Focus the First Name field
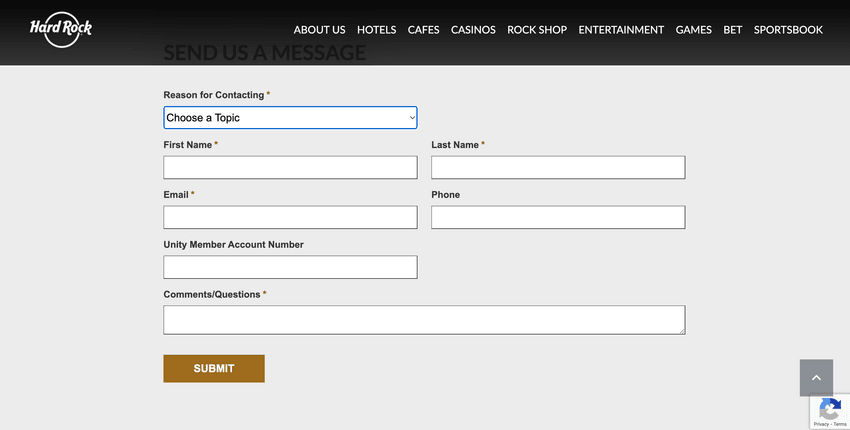This screenshot has width=850, height=430. pos(290,168)
